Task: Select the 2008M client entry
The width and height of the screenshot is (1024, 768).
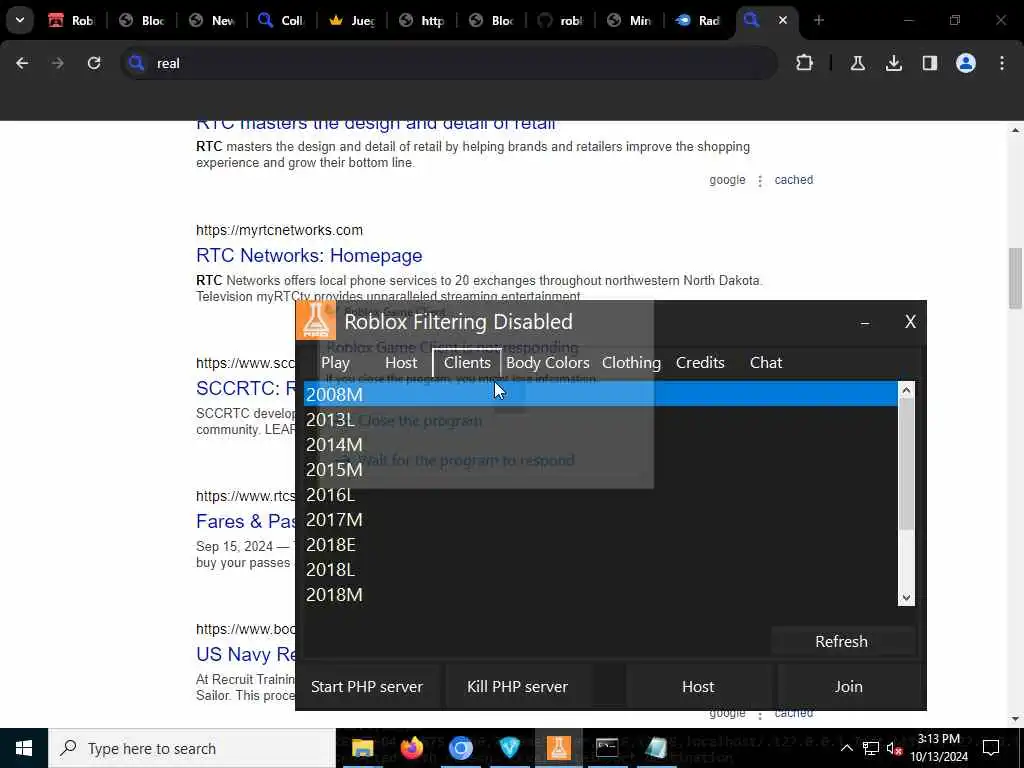Action: click(600, 394)
